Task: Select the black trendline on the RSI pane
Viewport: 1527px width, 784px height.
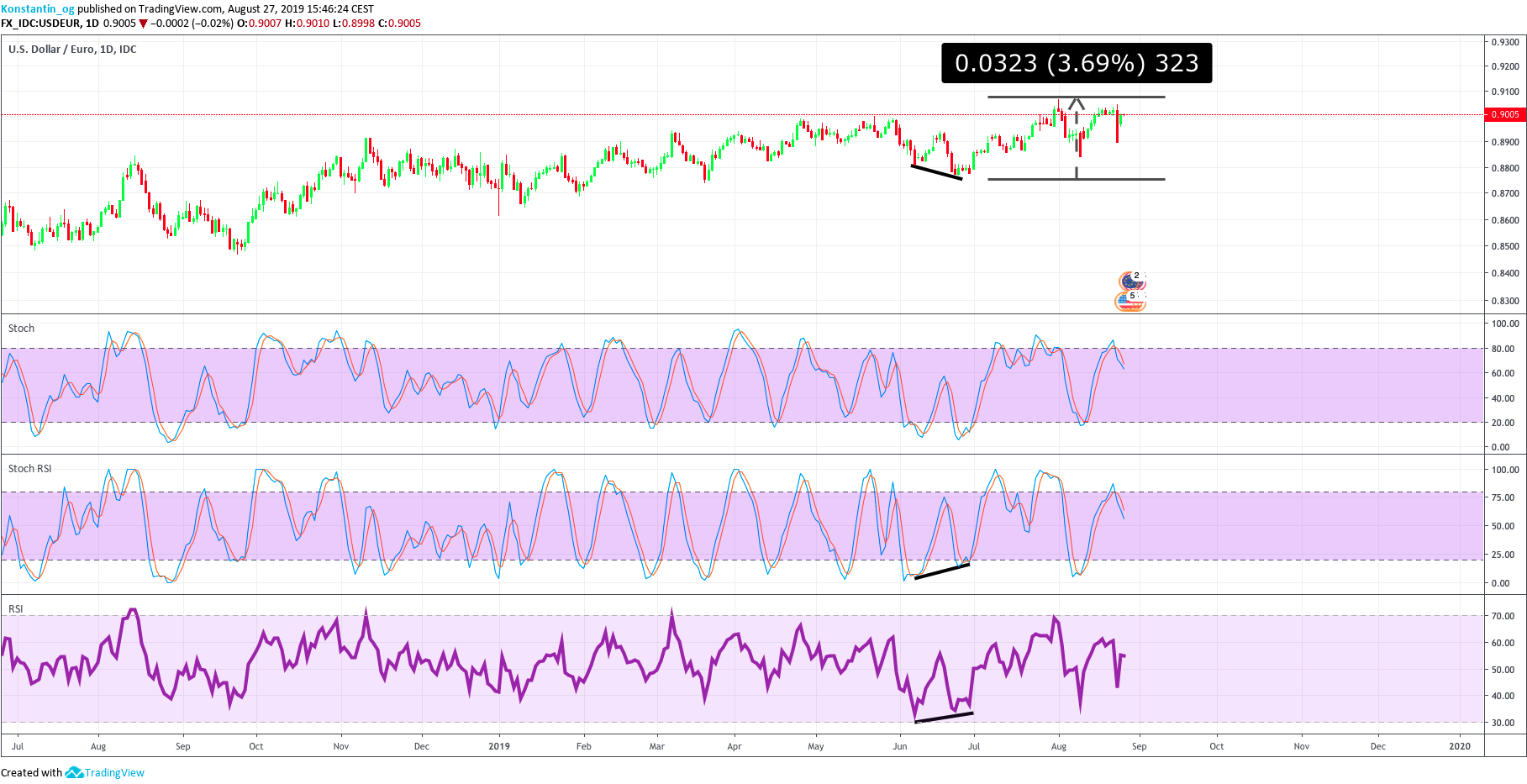Action: tap(944, 718)
